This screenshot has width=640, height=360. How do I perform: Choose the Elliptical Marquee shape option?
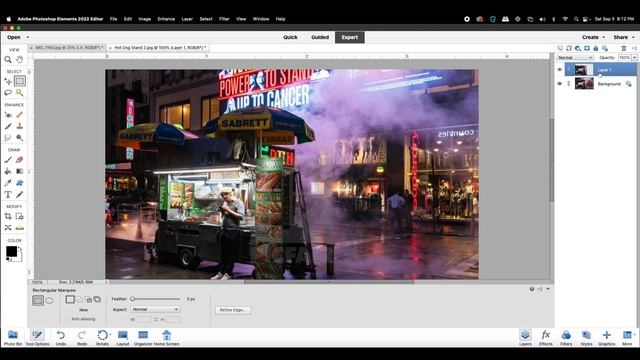(49, 301)
